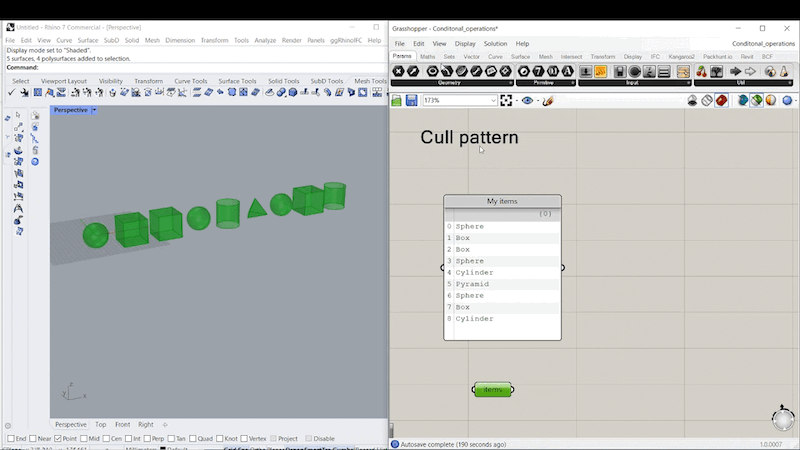The image size is (800, 450).
Task: Click Grasshopper open file folder icon
Action: pyautogui.click(x=396, y=101)
